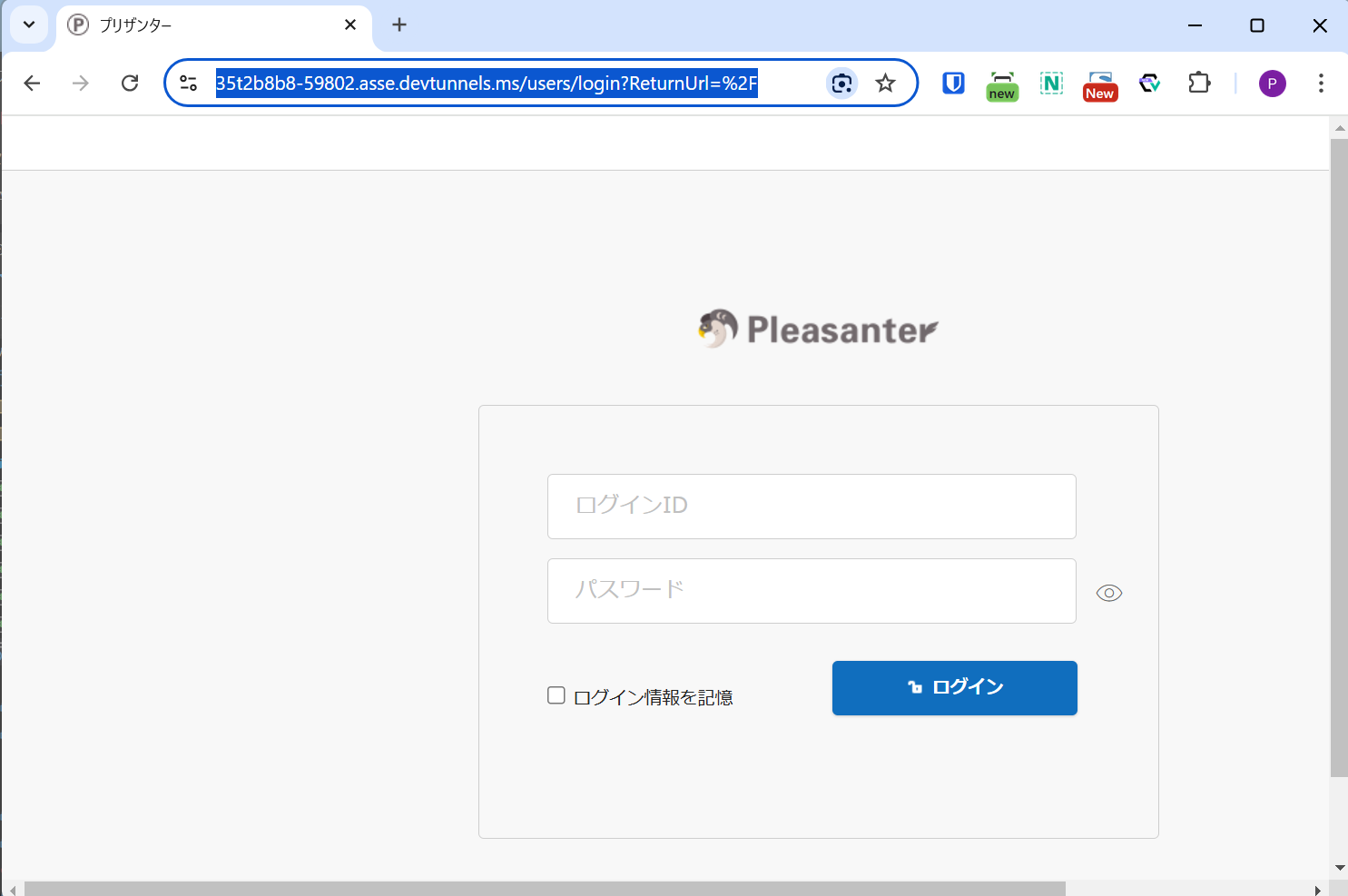This screenshot has height=896, width=1348.
Task: Click the blue ログイン button
Action: click(955, 688)
